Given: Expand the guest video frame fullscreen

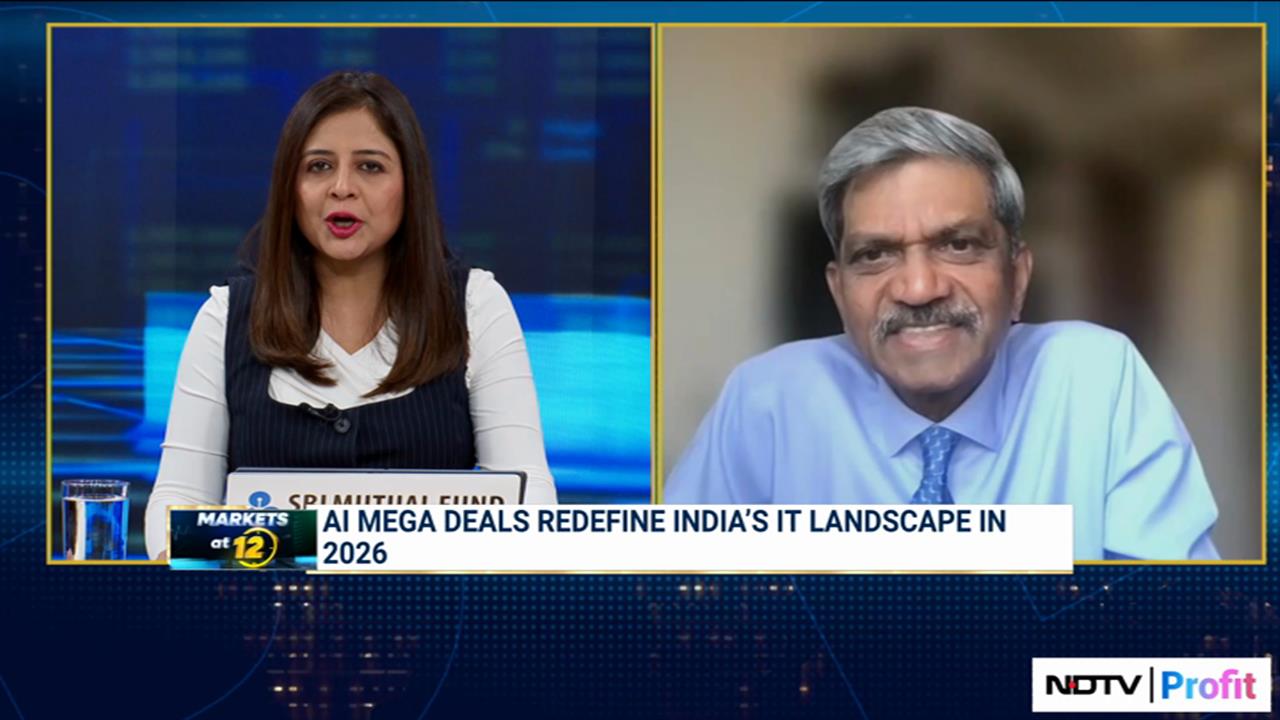Looking at the screenshot, I should pos(958,295).
